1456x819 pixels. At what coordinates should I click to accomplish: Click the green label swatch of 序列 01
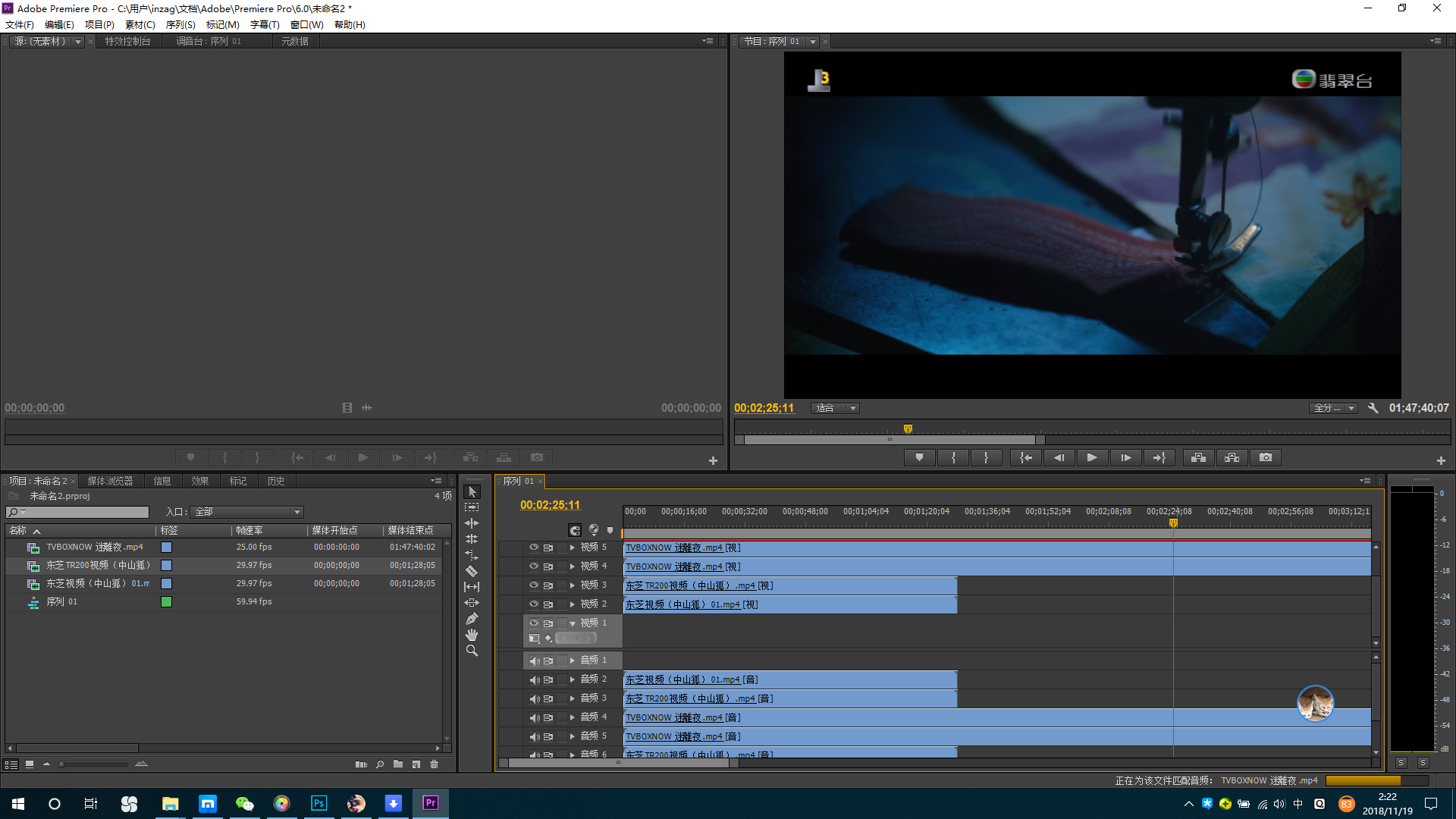pyautogui.click(x=166, y=601)
